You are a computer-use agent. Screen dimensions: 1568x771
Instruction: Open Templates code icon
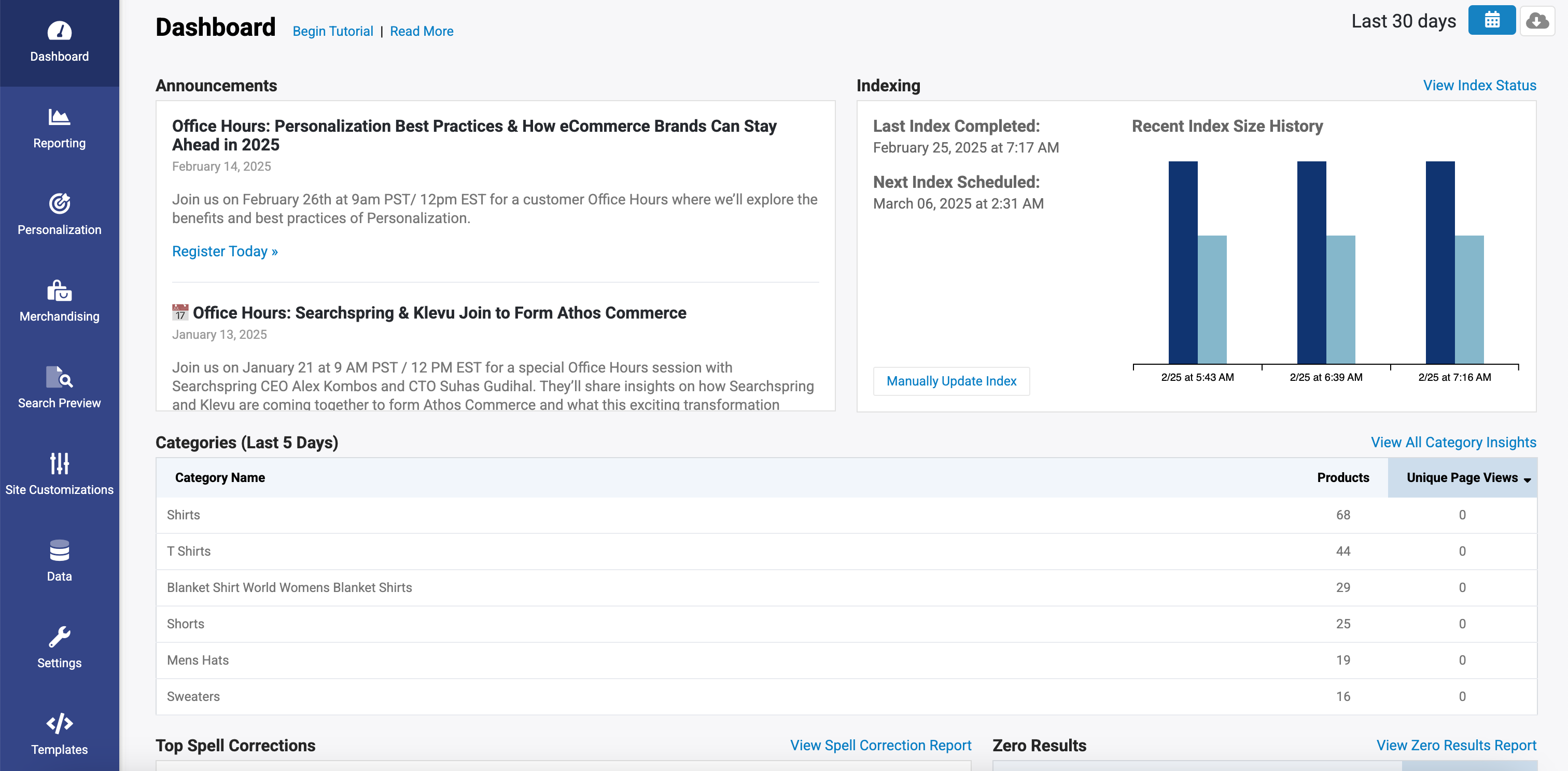click(x=59, y=723)
